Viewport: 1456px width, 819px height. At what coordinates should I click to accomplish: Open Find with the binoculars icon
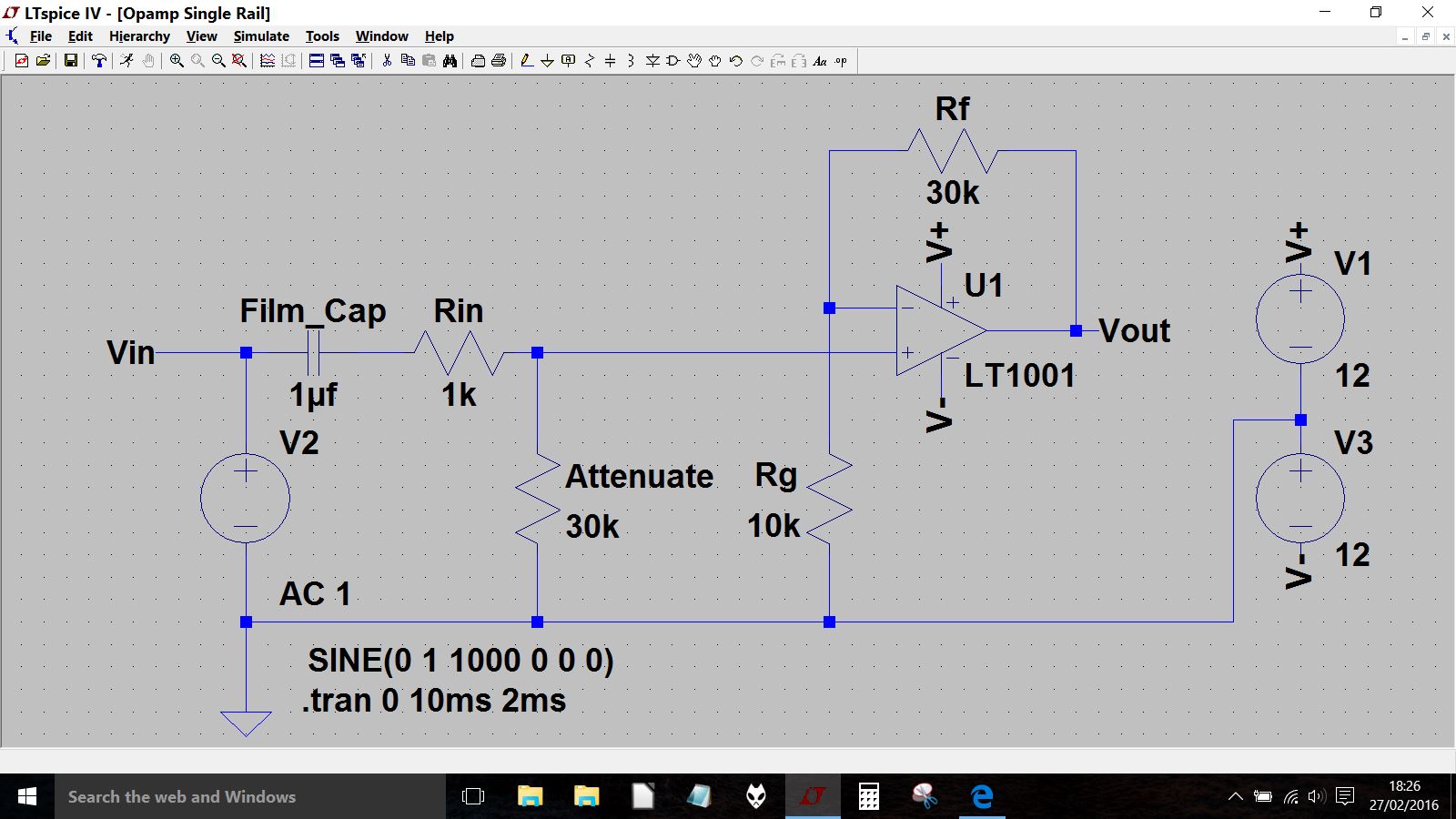[x=450, y=61]
